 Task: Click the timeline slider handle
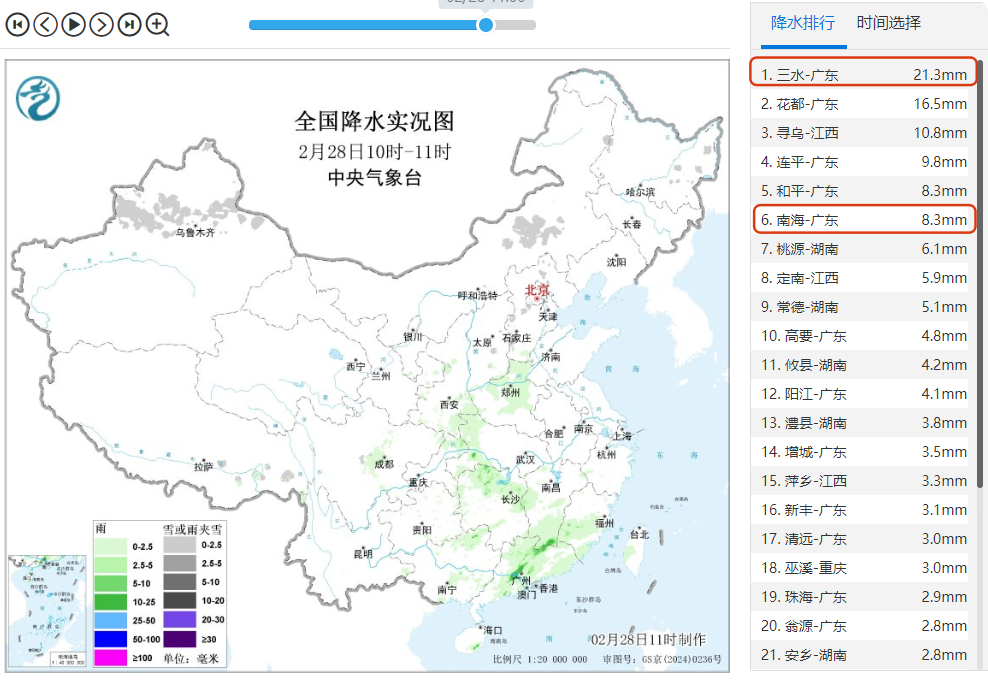tap(486, 25)
